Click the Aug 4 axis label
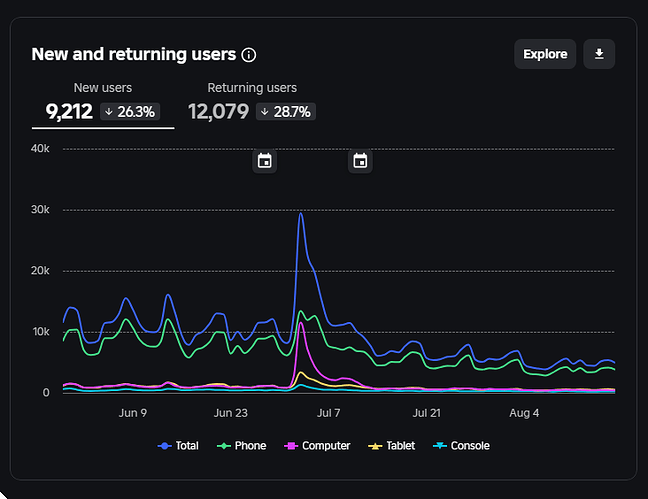Viewport: 648px width, 499px height. coord(524,413)
